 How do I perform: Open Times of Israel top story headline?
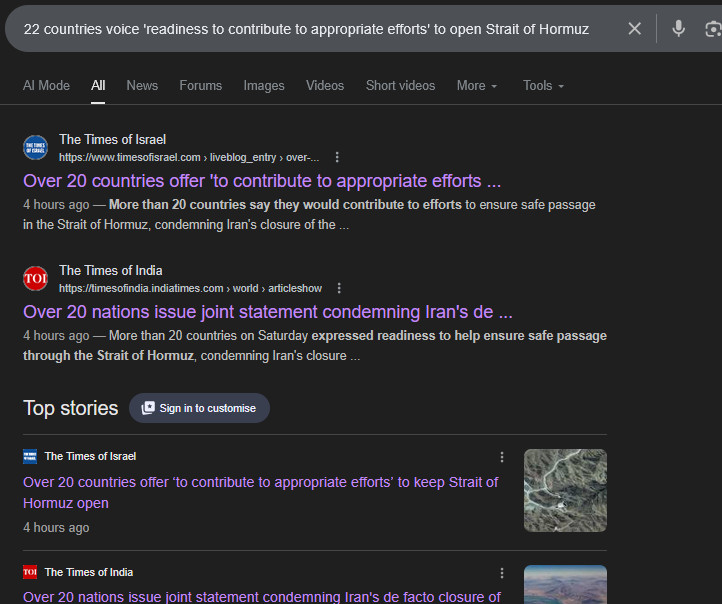tap(261, 493)
